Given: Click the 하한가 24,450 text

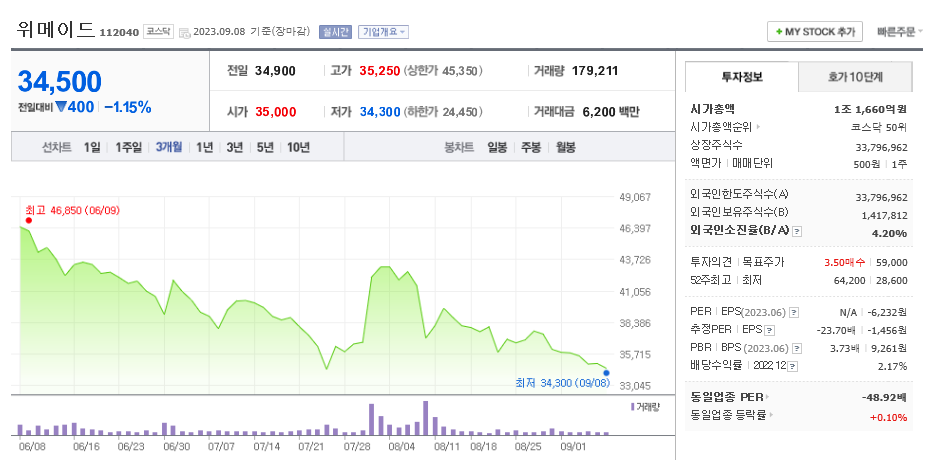Looking at the screenshot, I should pos(443,111).
